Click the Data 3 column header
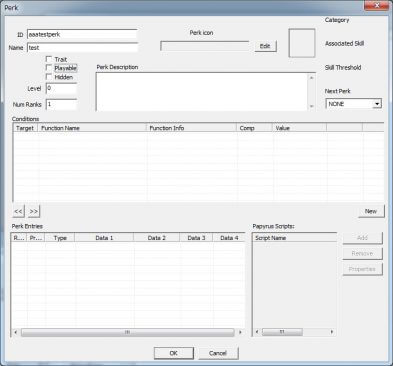Viewport: 393px width, 366px height. pos(196,238)
